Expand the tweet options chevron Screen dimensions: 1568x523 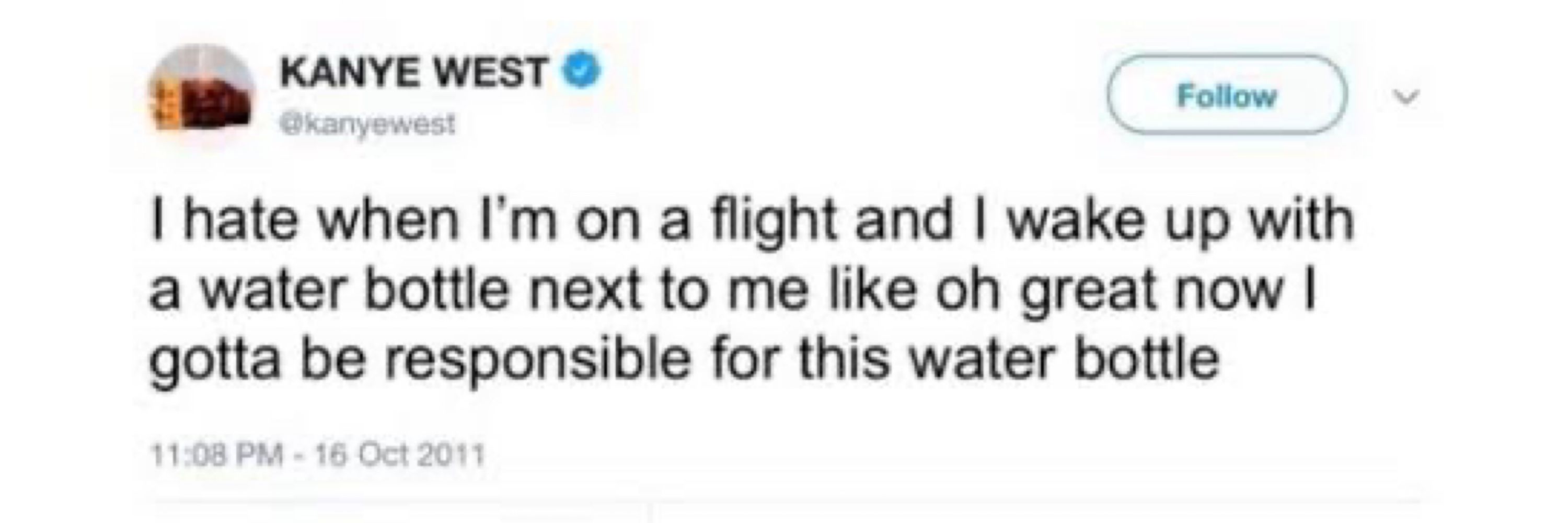click(1406, 96)
